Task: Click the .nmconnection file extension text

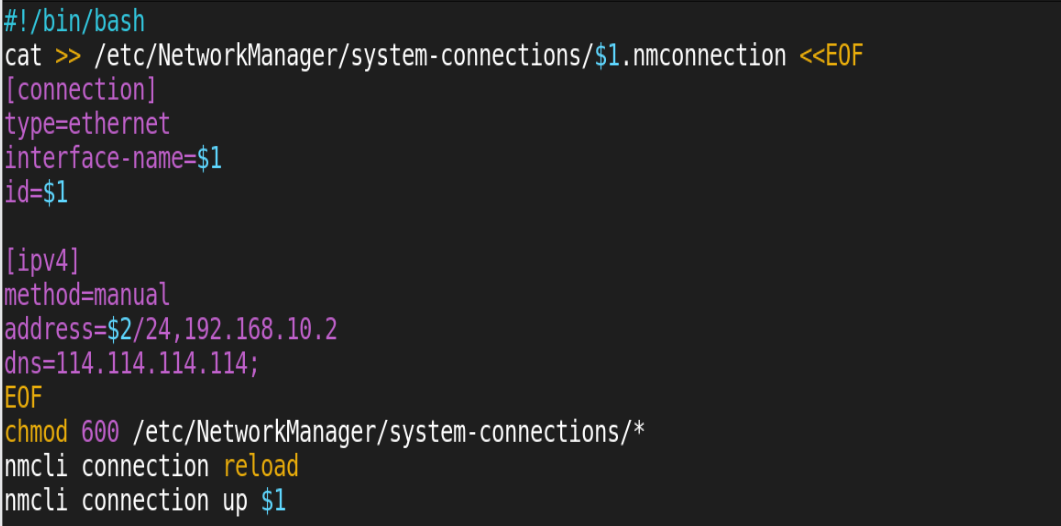Action: (704, 56)
